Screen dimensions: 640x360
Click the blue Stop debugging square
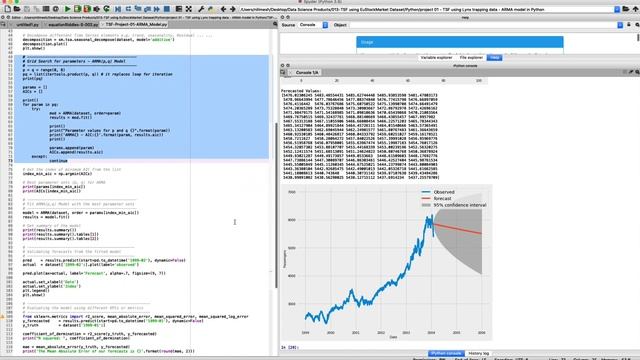click(x=167, y=9)
